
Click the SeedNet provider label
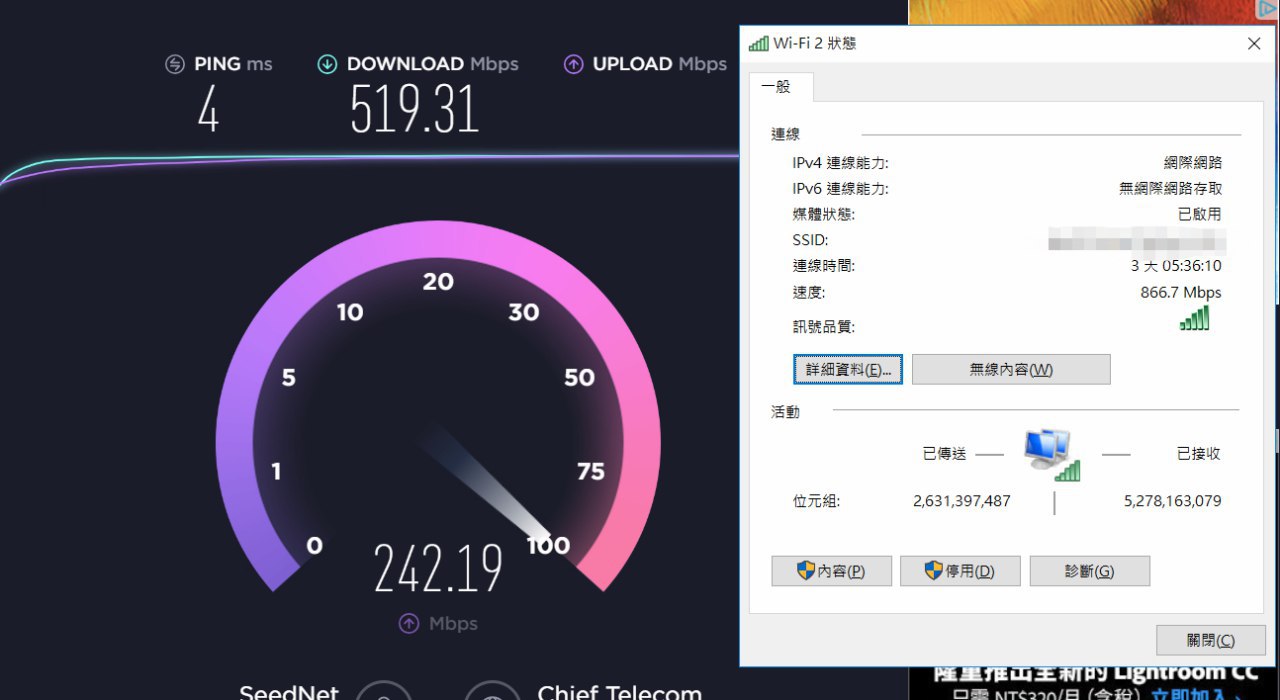(289, 691)
